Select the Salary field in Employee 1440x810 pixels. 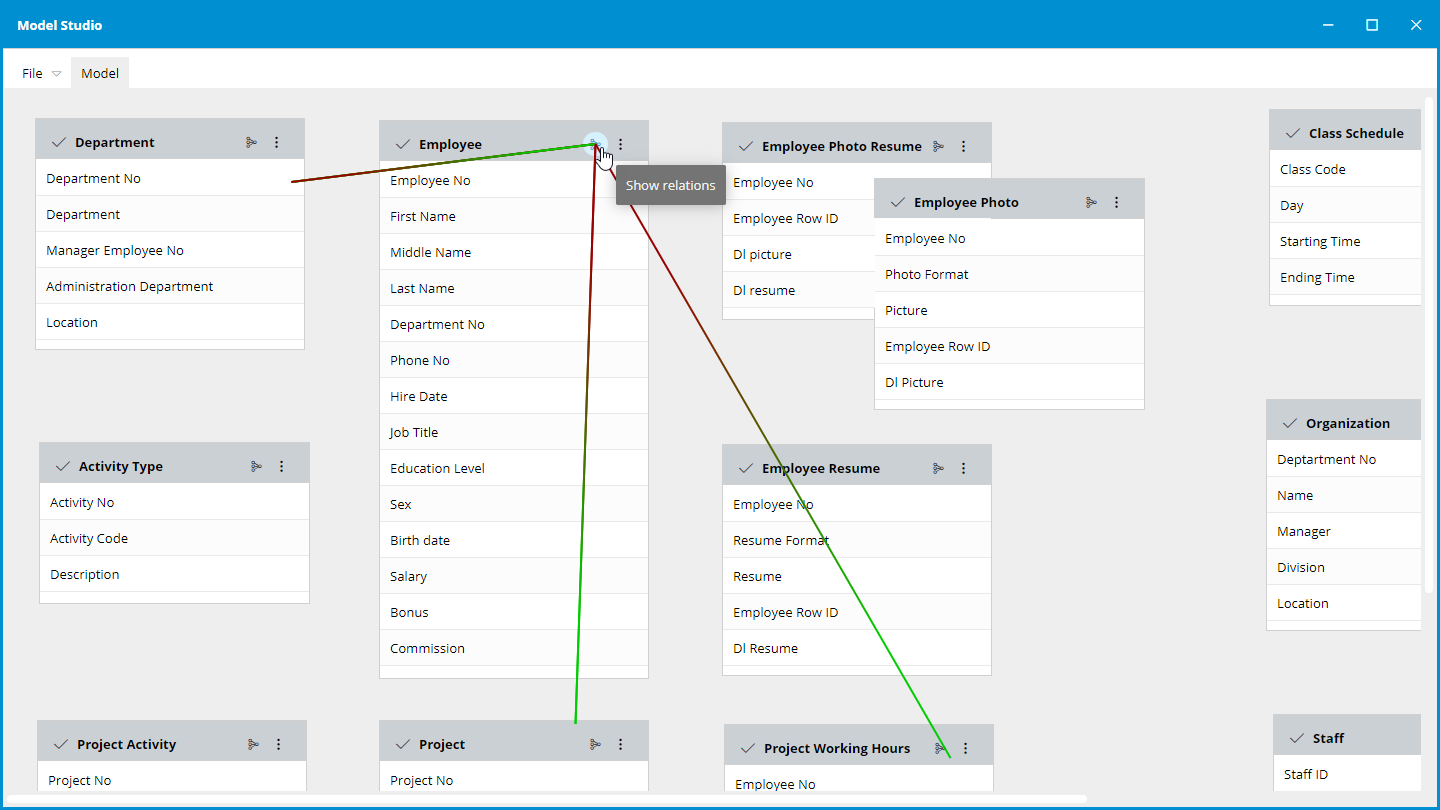click(409, 576)
